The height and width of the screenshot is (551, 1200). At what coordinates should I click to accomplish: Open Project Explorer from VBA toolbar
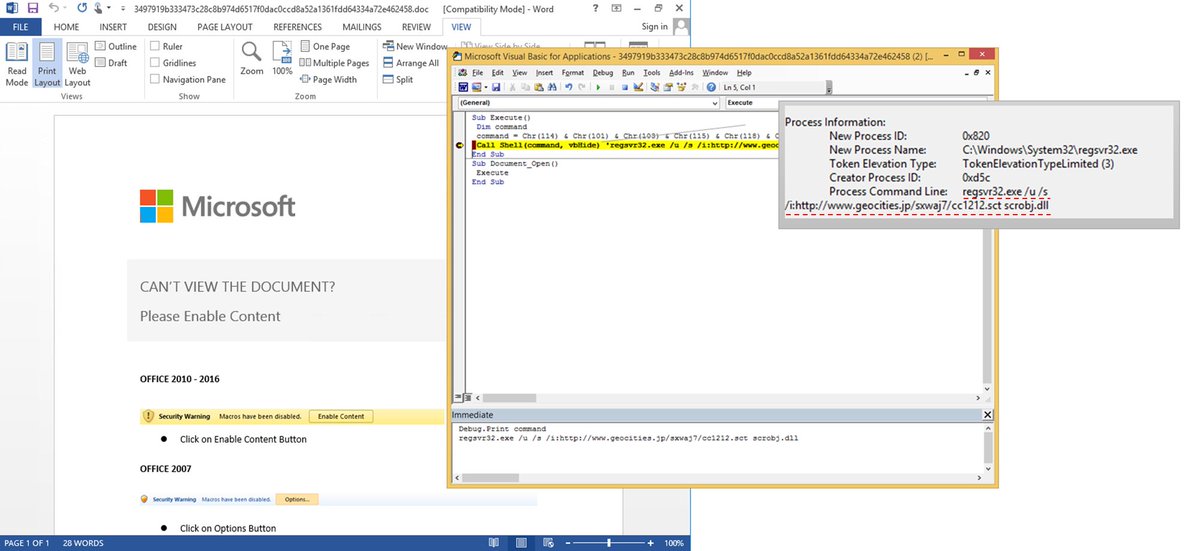tap(655, 87)
